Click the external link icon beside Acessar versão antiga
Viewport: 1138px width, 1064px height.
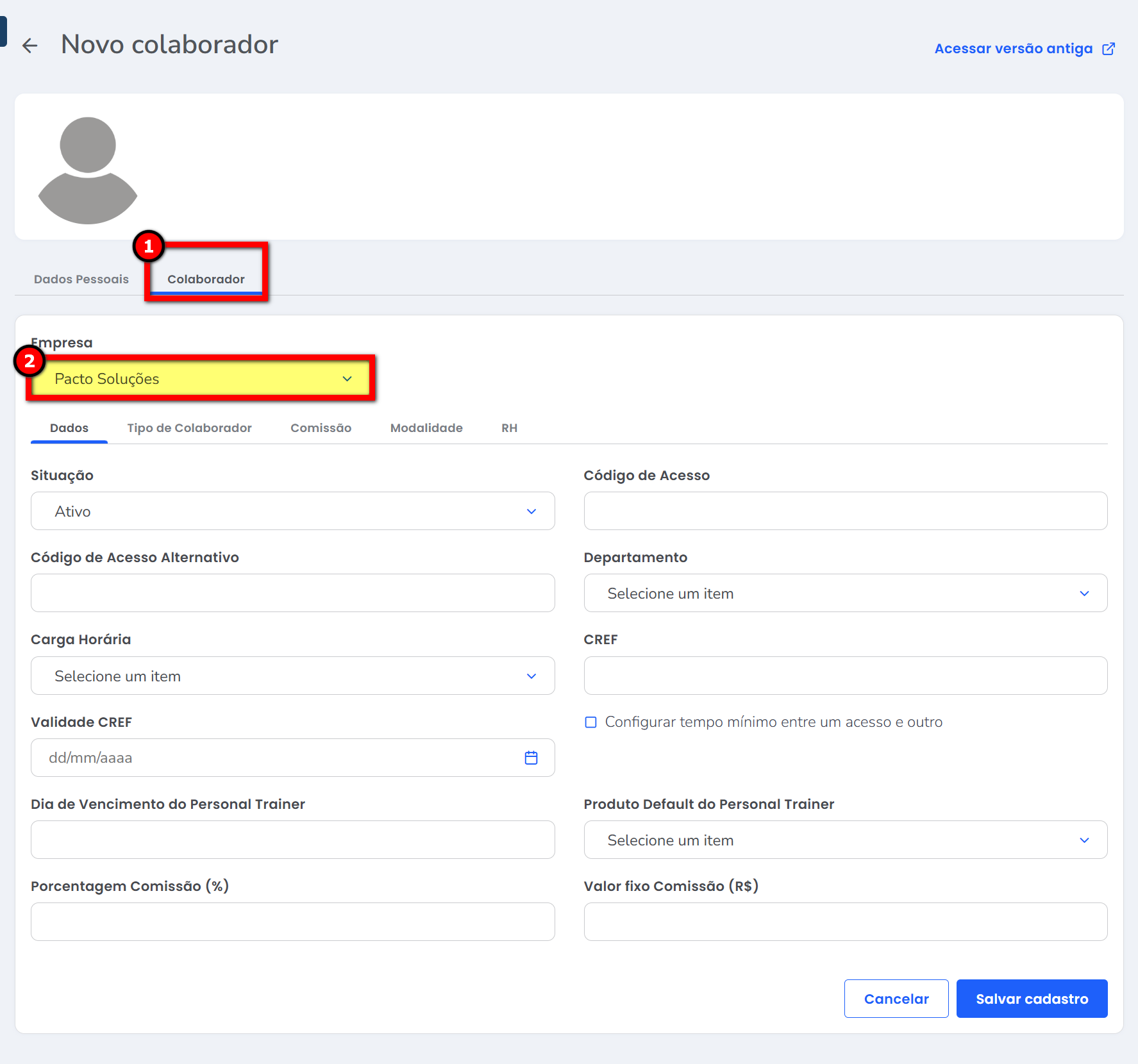[1109, 49]
